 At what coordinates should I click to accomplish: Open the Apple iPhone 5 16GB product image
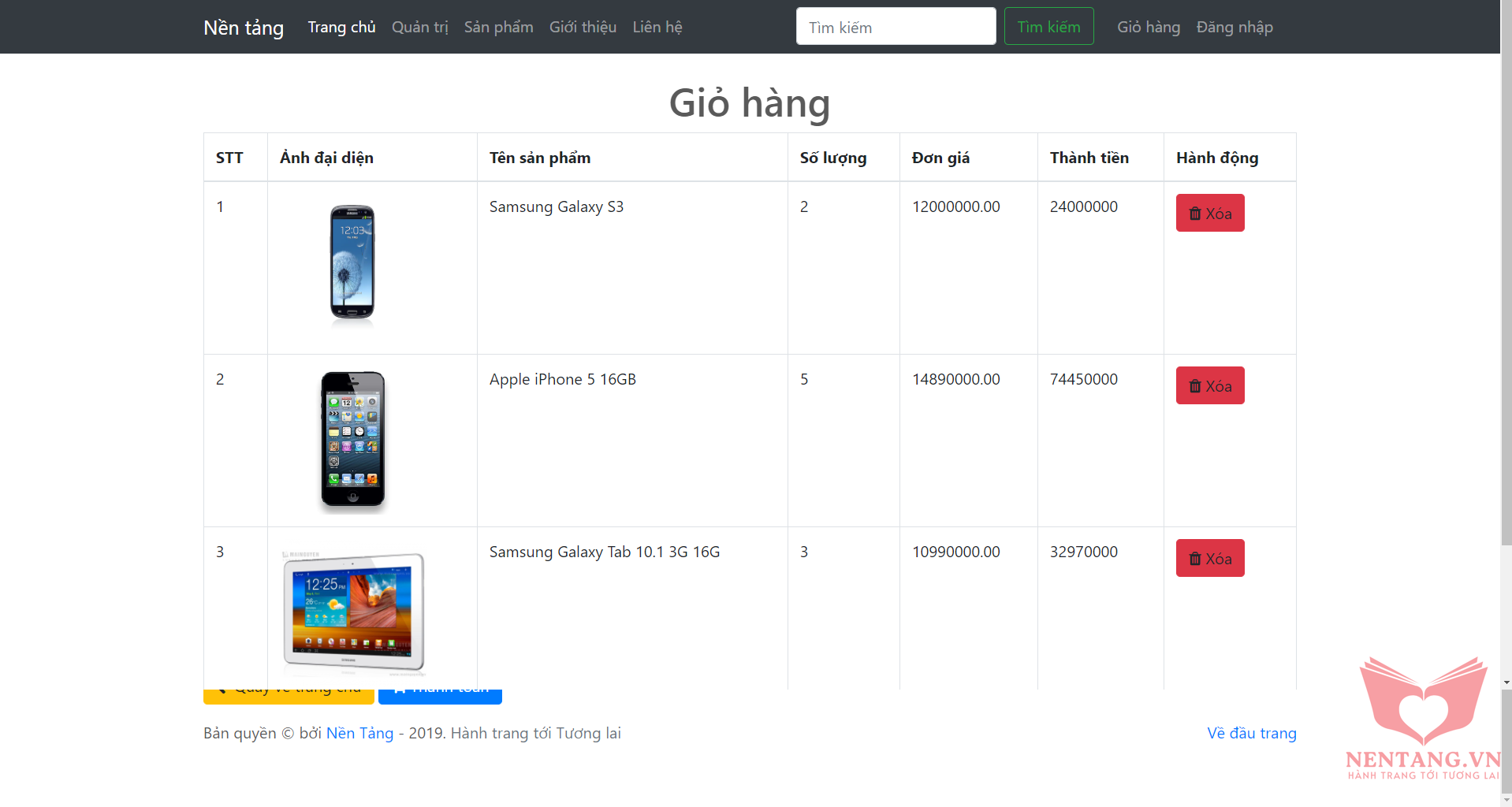coord(352,439)
